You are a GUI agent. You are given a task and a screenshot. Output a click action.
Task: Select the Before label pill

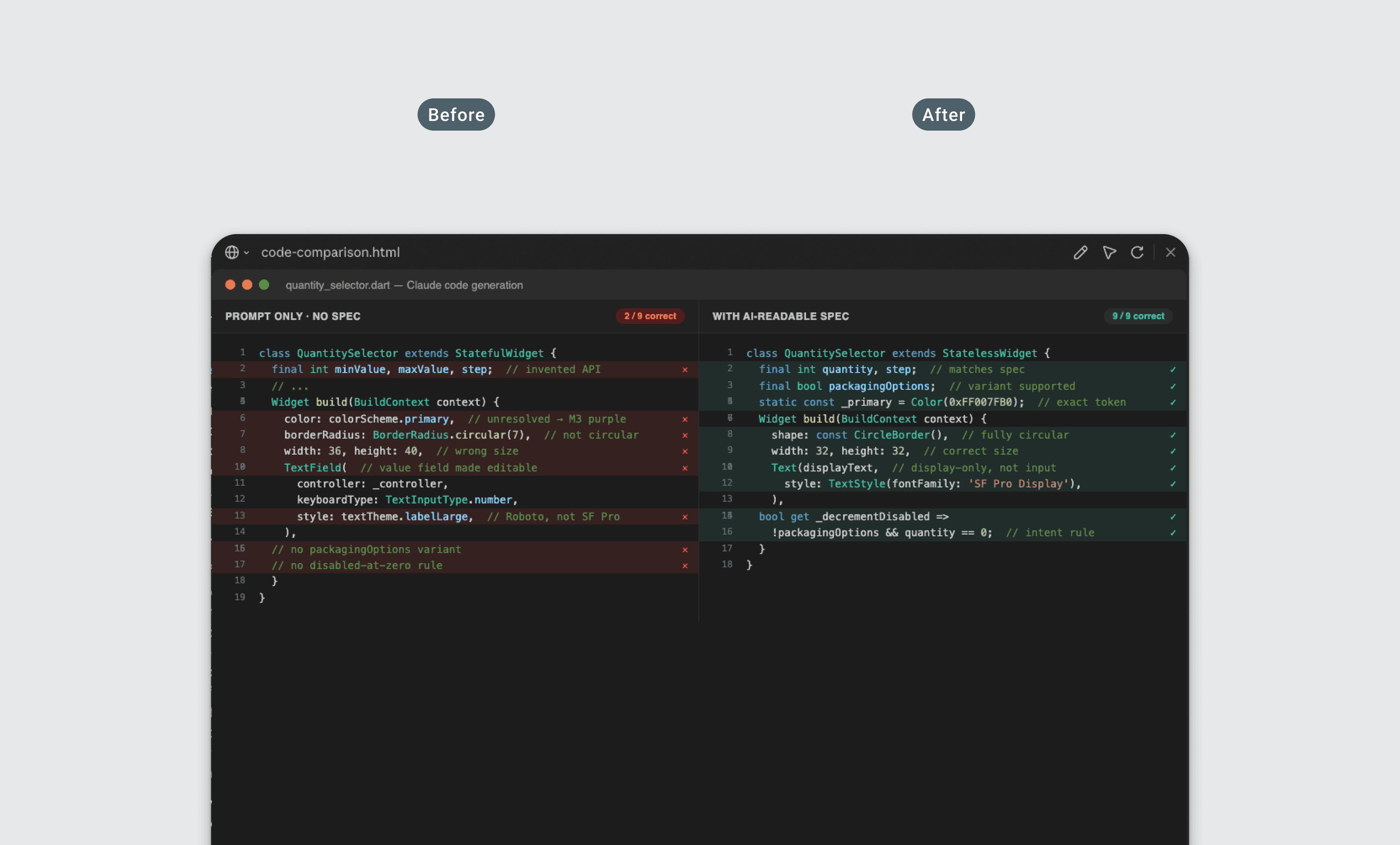456,115
